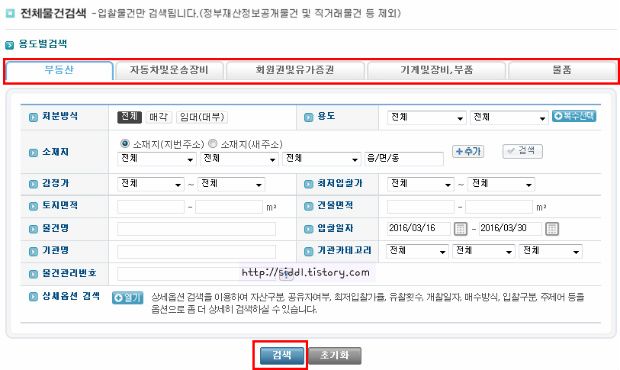Screen dimensions: 620x370
Task: Open 최저입찰가 minimum dropdown
Action: pyautogui.click(x=420, y=184)
